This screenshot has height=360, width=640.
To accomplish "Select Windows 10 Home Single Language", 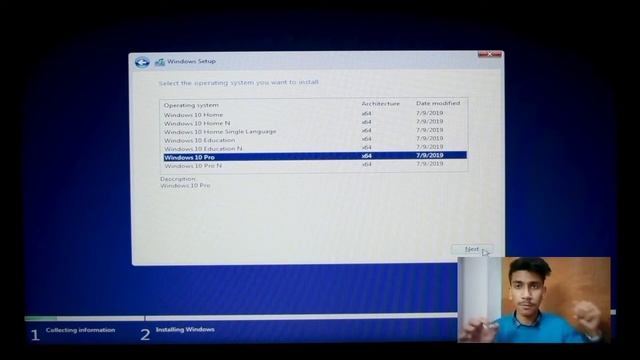I will (x=315, y=131).
